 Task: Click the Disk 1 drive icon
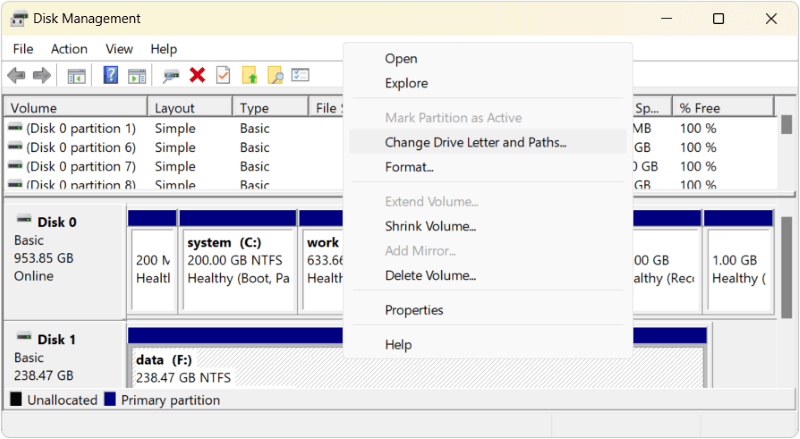pyautogui.click(x=23, y=336)
